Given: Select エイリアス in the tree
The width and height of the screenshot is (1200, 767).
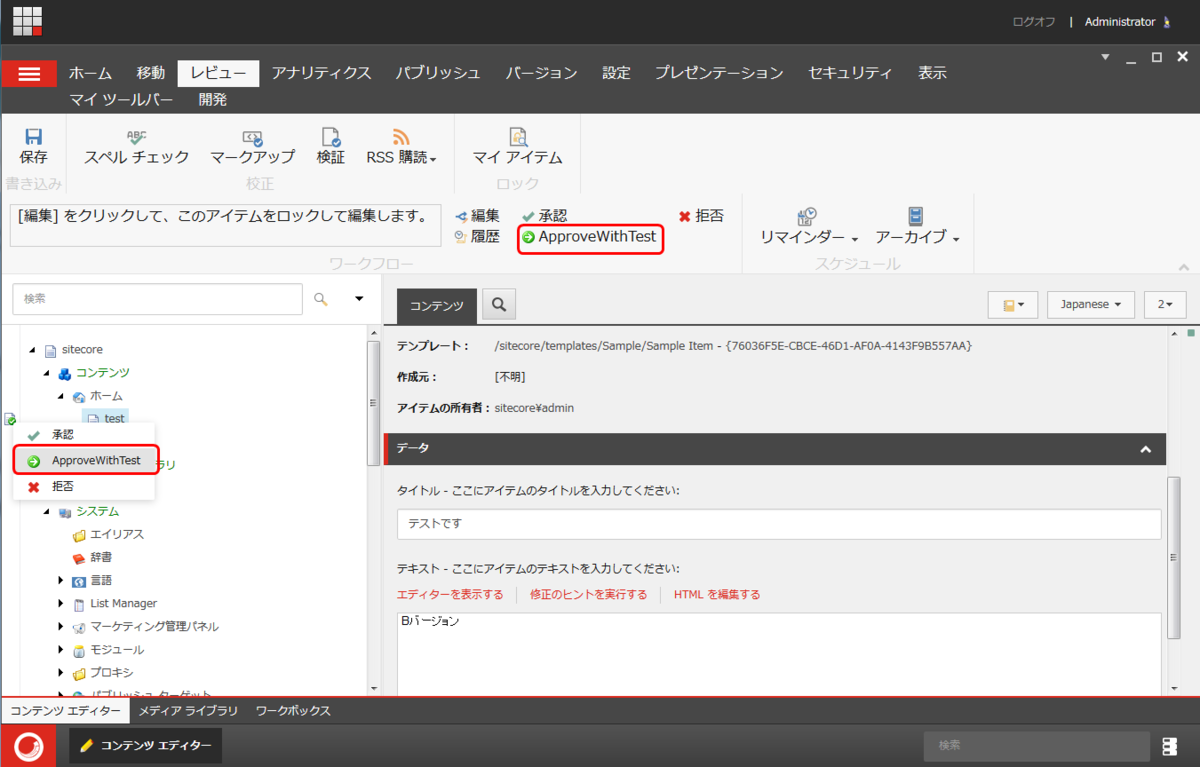Looking at the screenshot, I should coord(116,535).
